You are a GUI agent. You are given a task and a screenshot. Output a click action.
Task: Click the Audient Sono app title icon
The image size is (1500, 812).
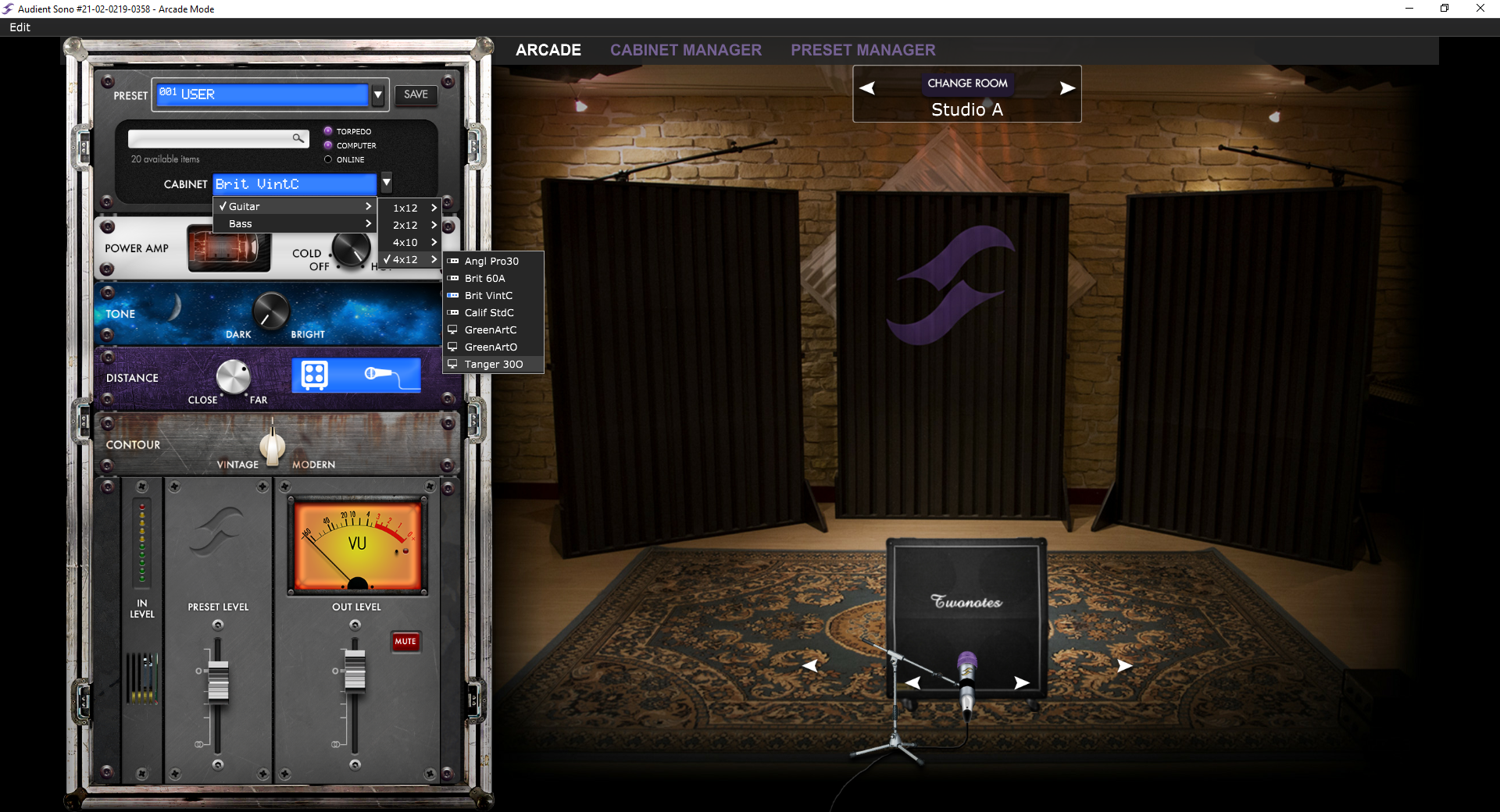(x=8, y=9)
